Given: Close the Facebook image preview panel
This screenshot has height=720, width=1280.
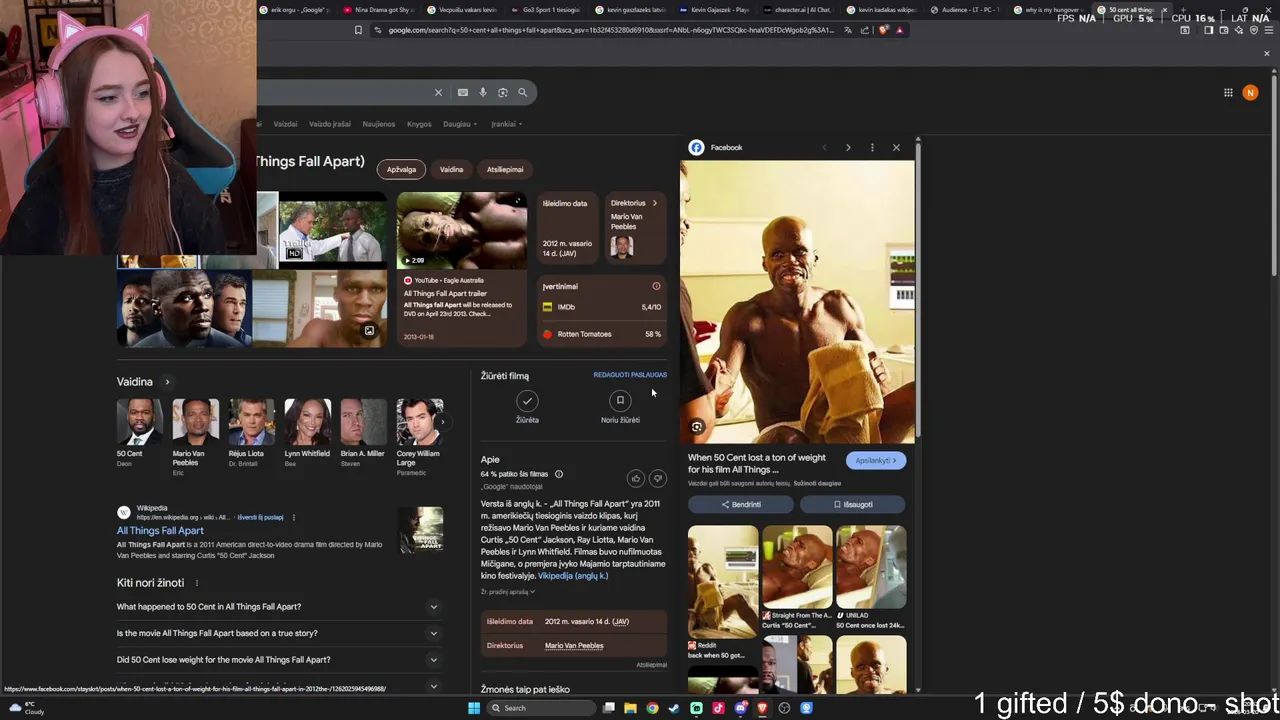Looking at the screenshot, I should [896, 147].
